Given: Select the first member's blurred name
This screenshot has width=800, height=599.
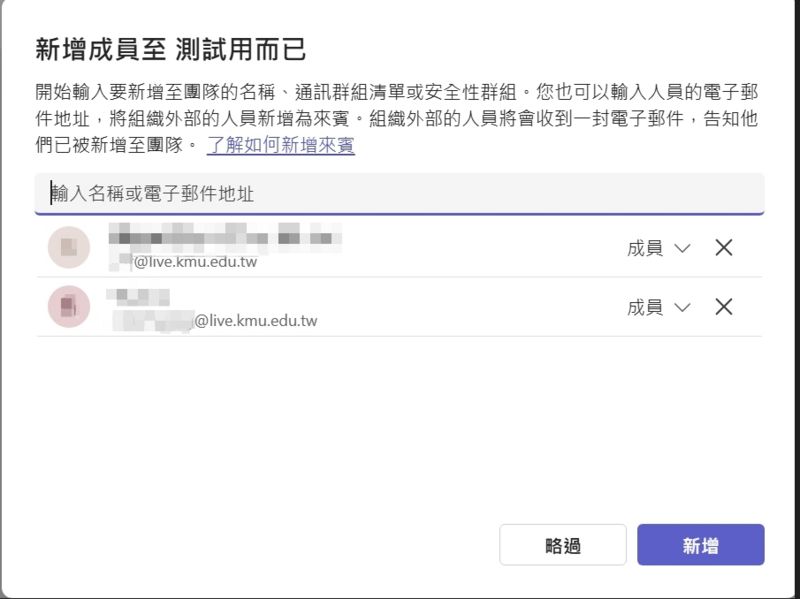Looking at the screenshot, I should tap(225, 238).
